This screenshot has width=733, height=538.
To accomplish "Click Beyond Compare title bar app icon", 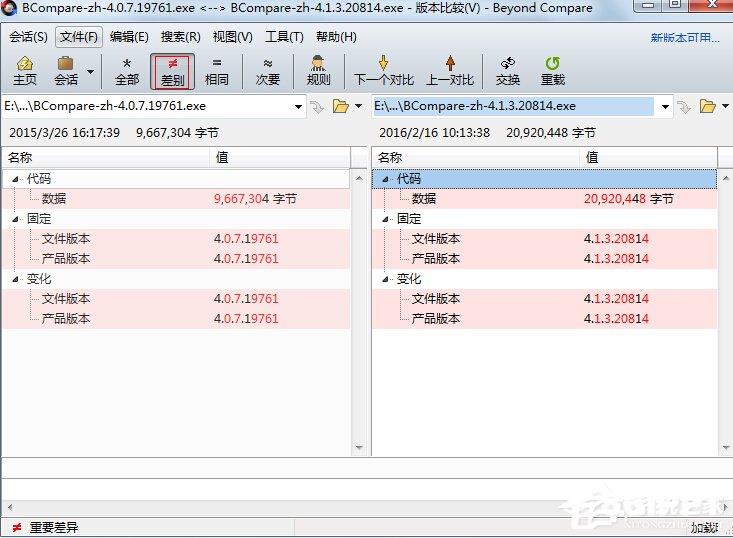I will click(9, 7).
